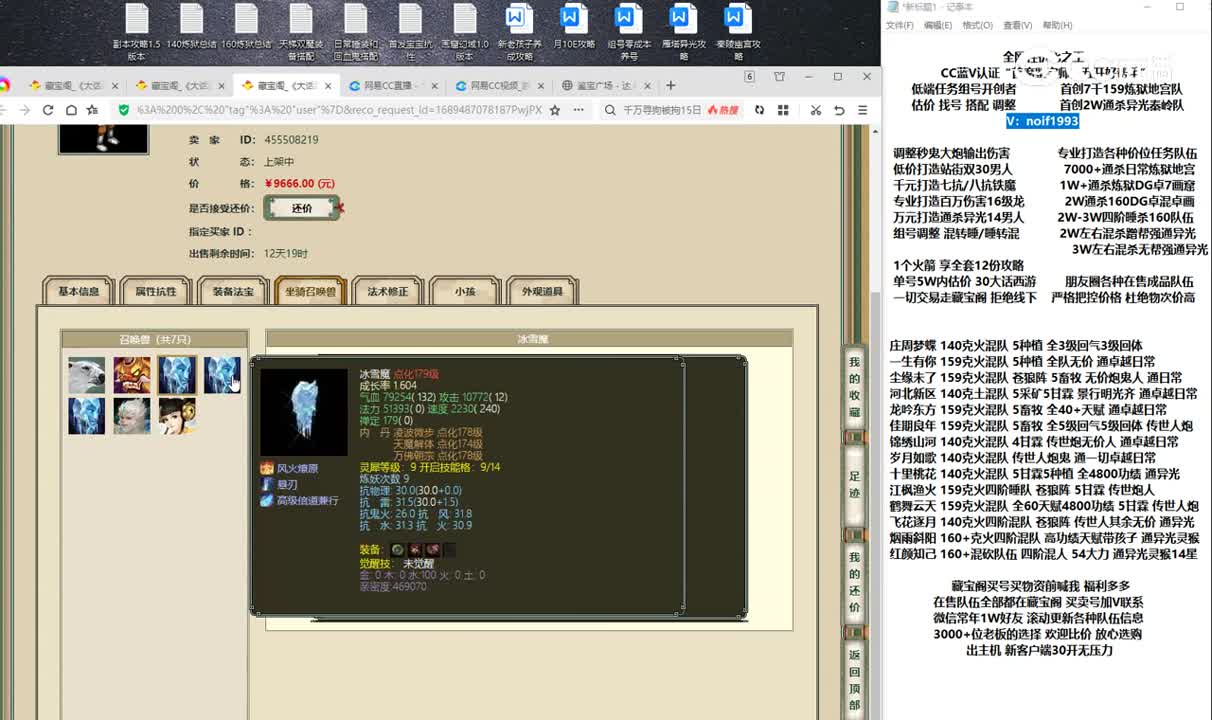Open Notepad 编辑(E) menu
The width and height of the screenshot is (1212, 720).
[938, 25]
